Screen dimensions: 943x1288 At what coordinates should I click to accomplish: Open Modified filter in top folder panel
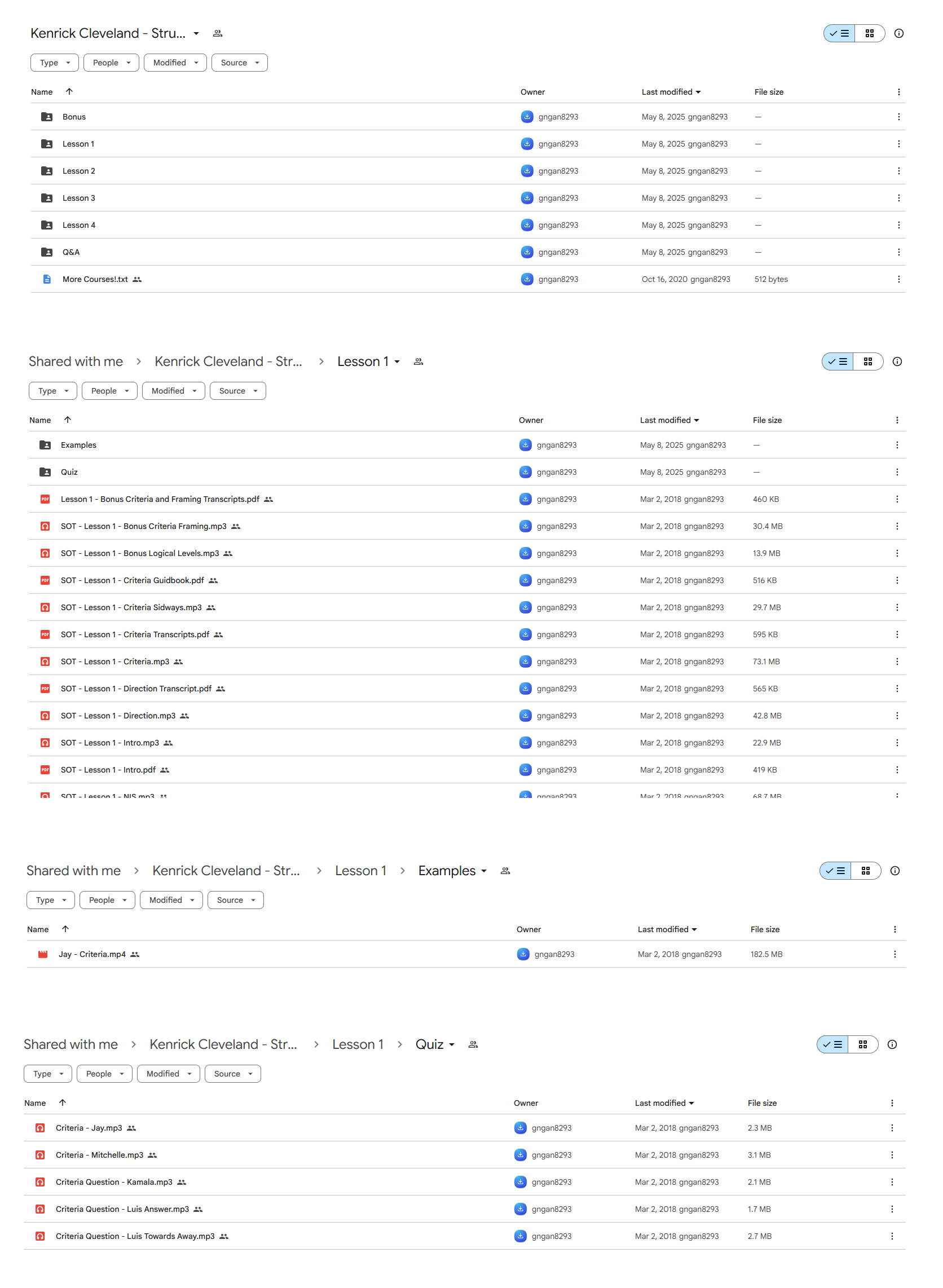tap(175, 63)
